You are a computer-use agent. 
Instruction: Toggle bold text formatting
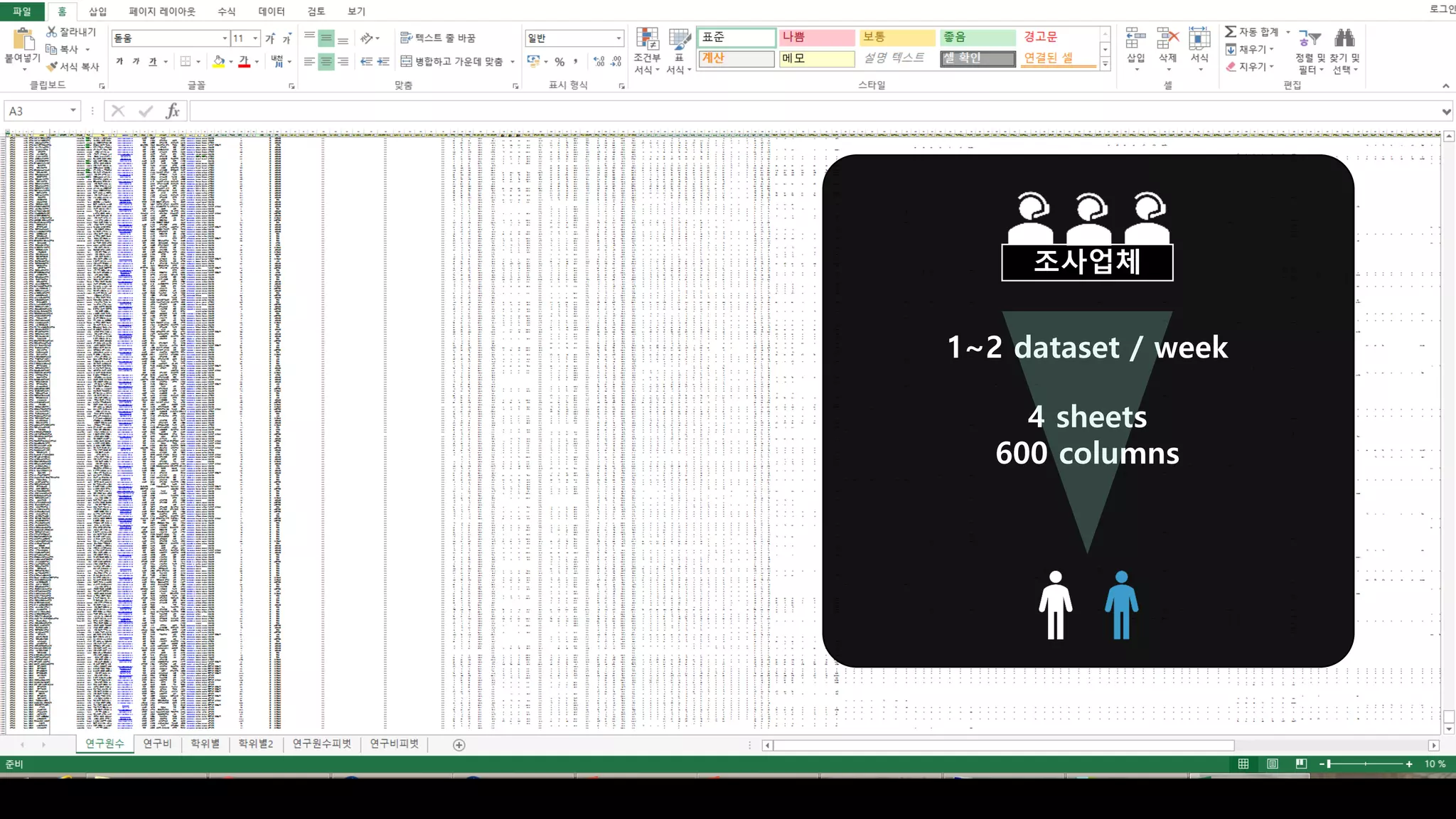point(119,62)
